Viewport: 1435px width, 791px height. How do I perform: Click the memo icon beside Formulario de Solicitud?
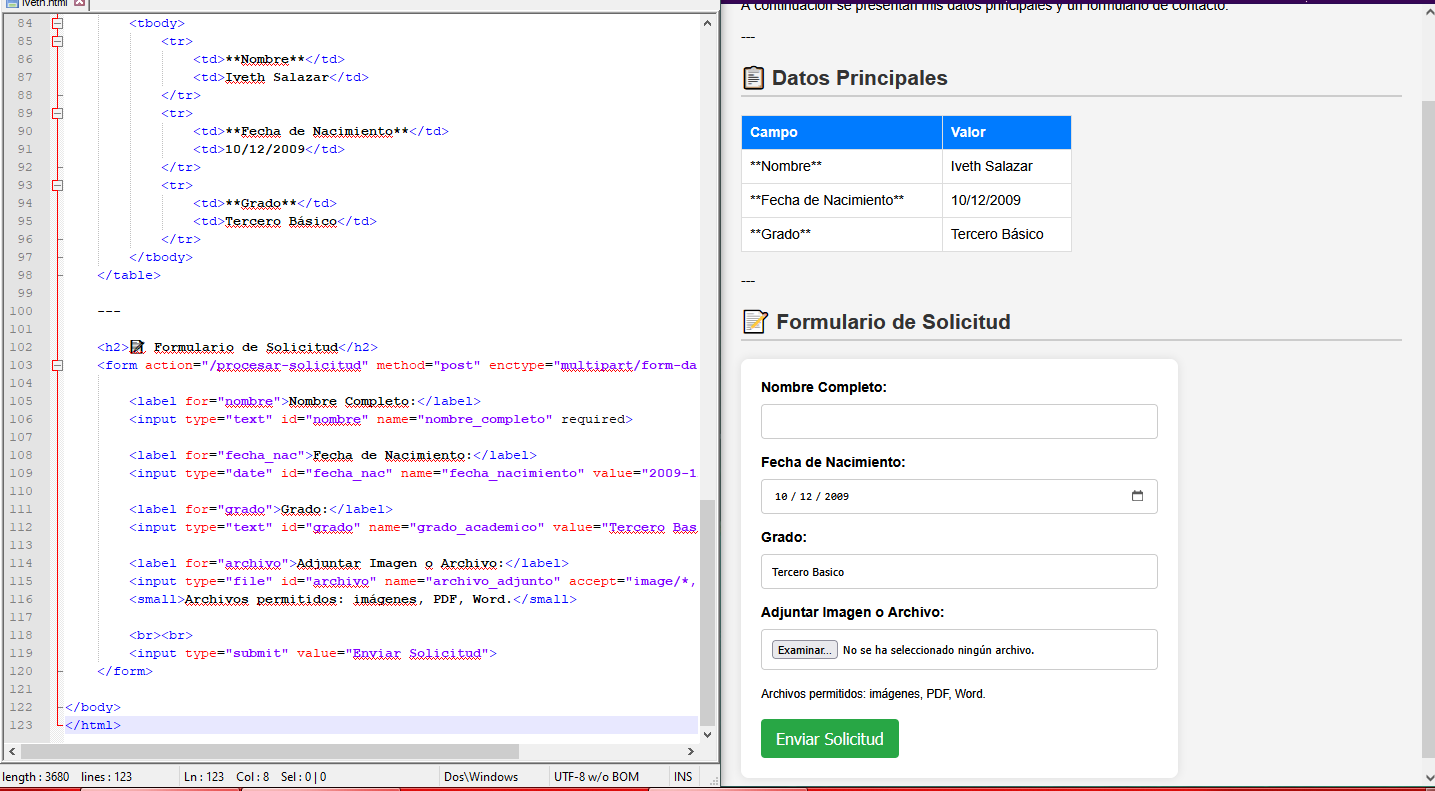[x=755, y=322]
